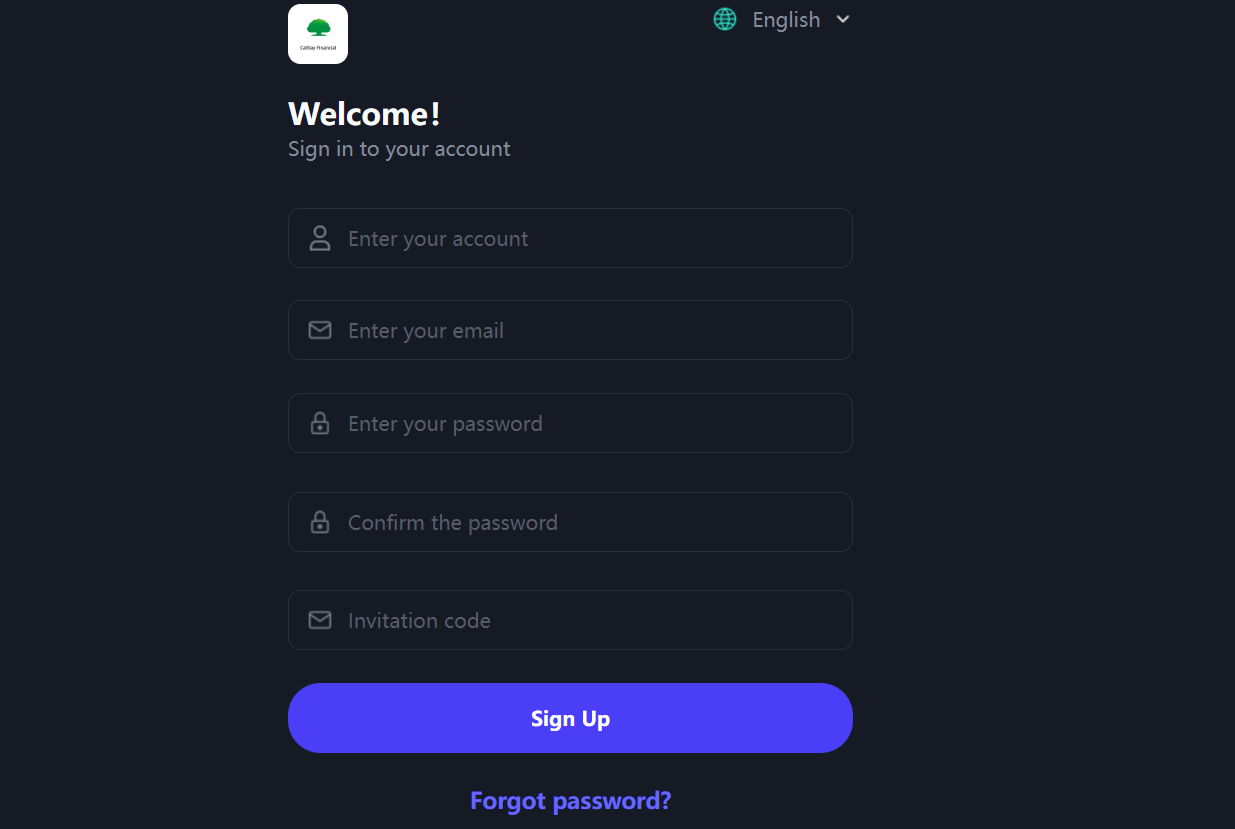Click the 'Welcome!' heading
Viewport: 1235px width, 829px height.
364,114
